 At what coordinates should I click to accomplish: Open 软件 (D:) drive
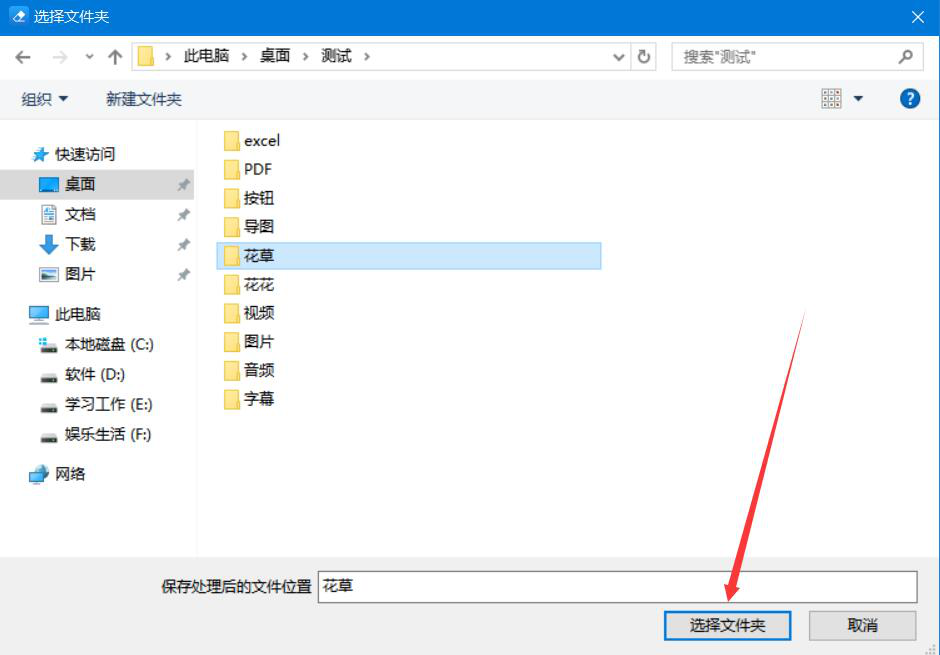point(82,375)
